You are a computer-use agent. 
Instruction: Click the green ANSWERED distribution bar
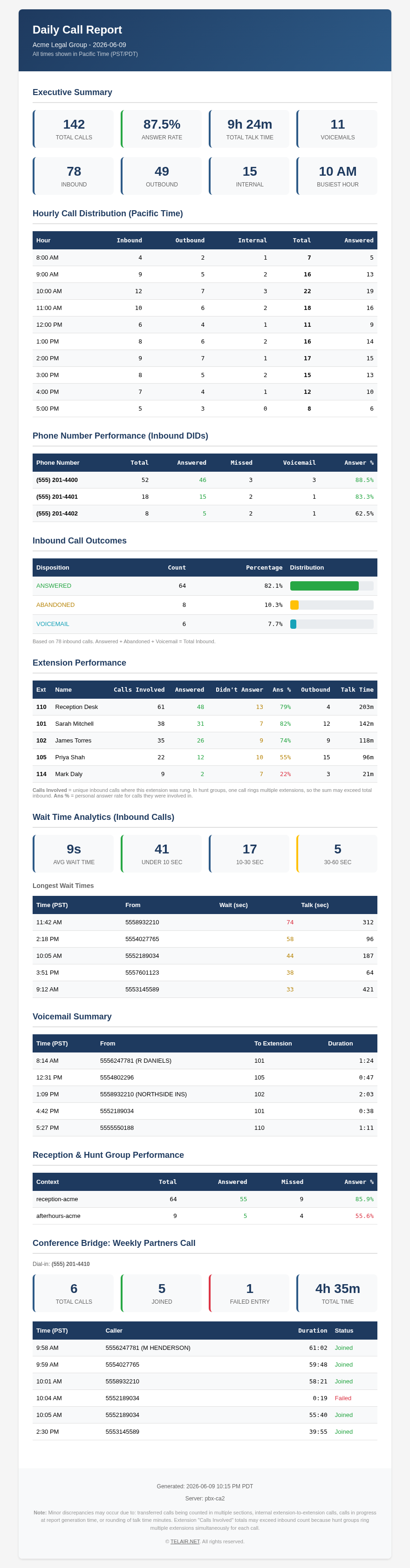coord(324,585)
